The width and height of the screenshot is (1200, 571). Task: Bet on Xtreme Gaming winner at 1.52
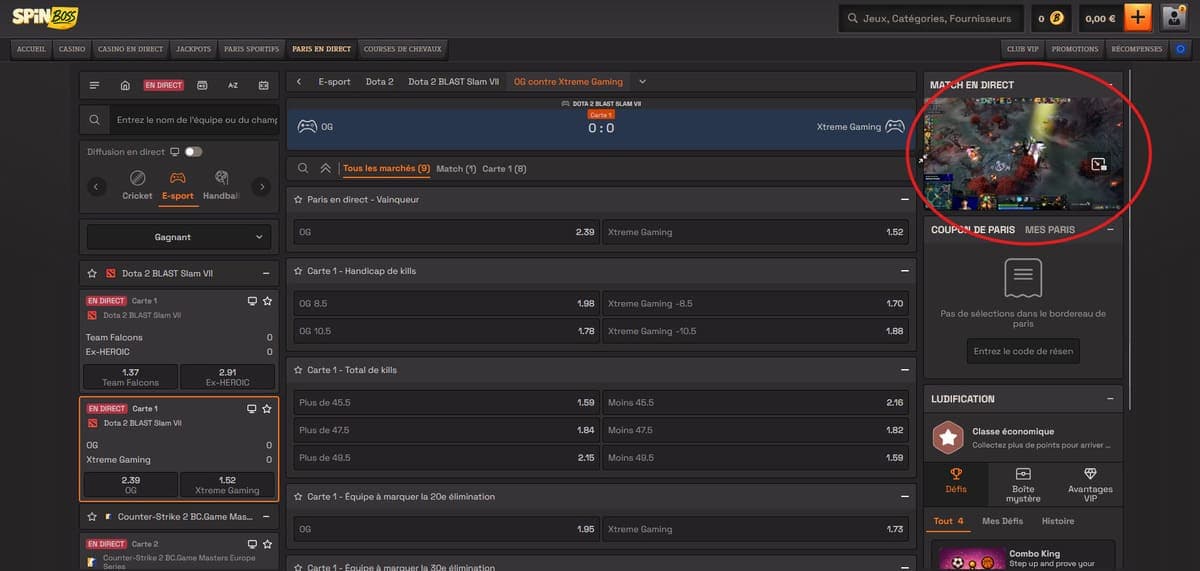coord(755,232)
